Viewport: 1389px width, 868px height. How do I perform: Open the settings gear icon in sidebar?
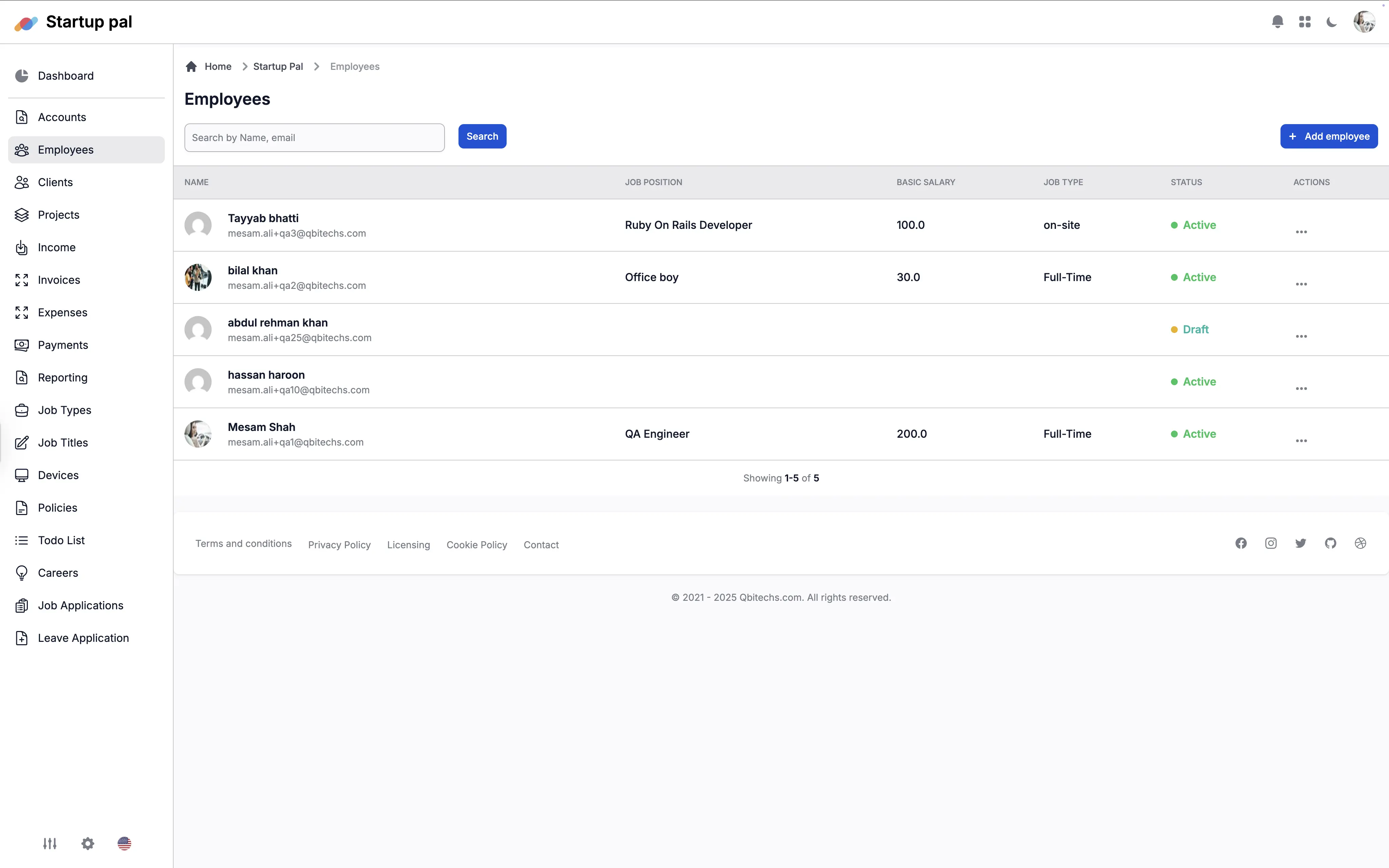(x=88, y=843)
